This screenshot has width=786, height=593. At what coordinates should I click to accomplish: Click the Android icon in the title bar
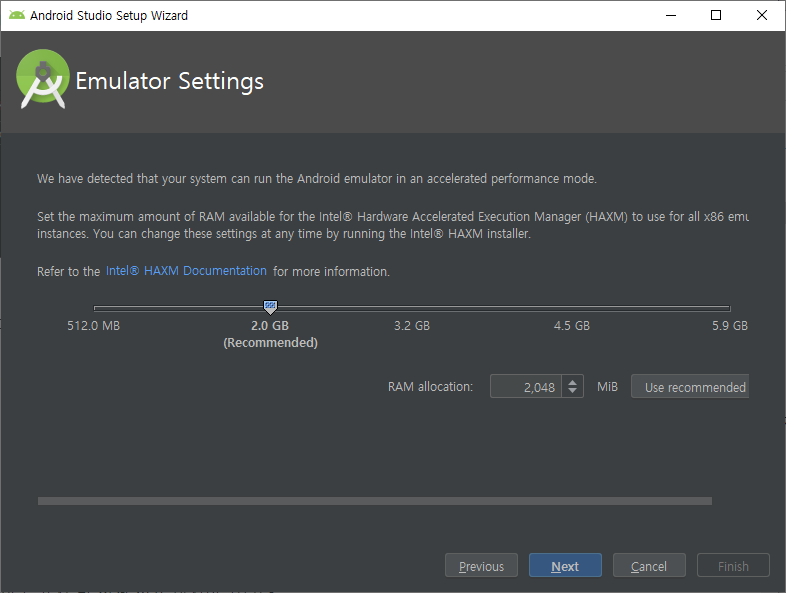(x=17, y=15)
